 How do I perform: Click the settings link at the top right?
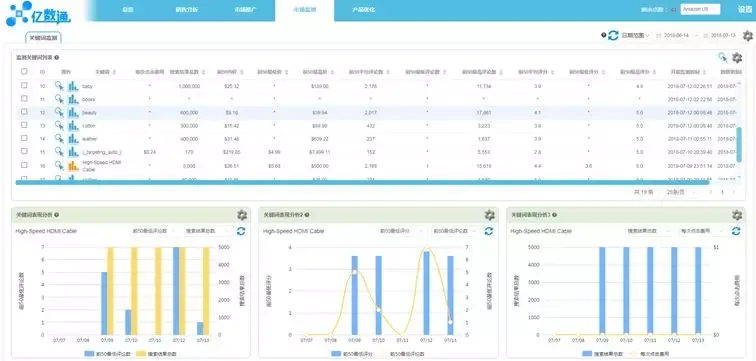click(744, 9)
